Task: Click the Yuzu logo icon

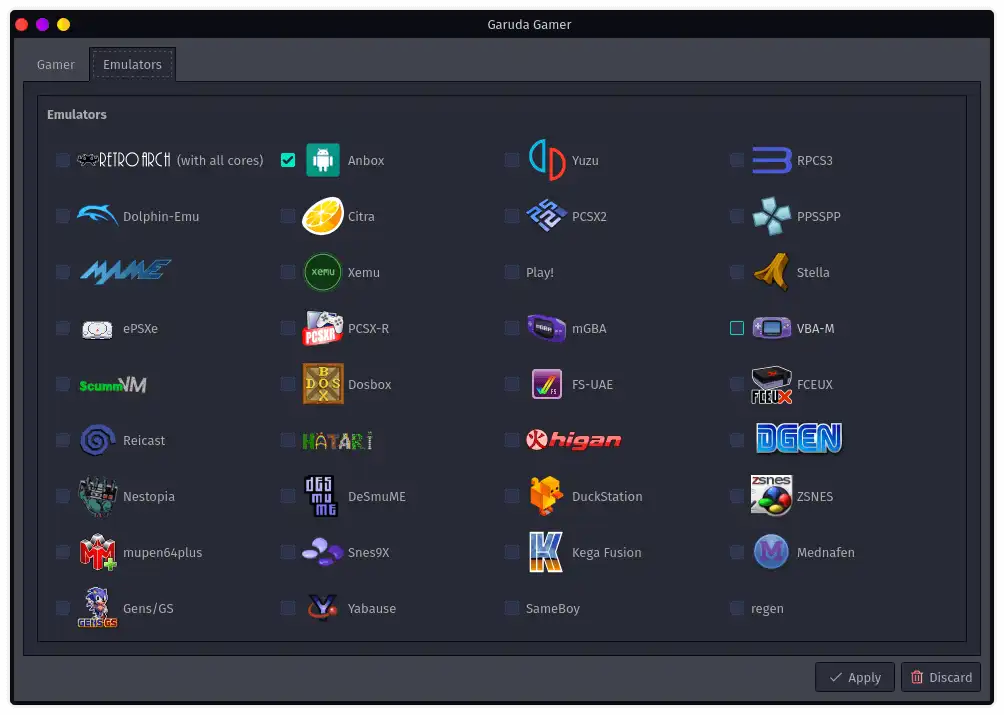Action: [547, 160]
